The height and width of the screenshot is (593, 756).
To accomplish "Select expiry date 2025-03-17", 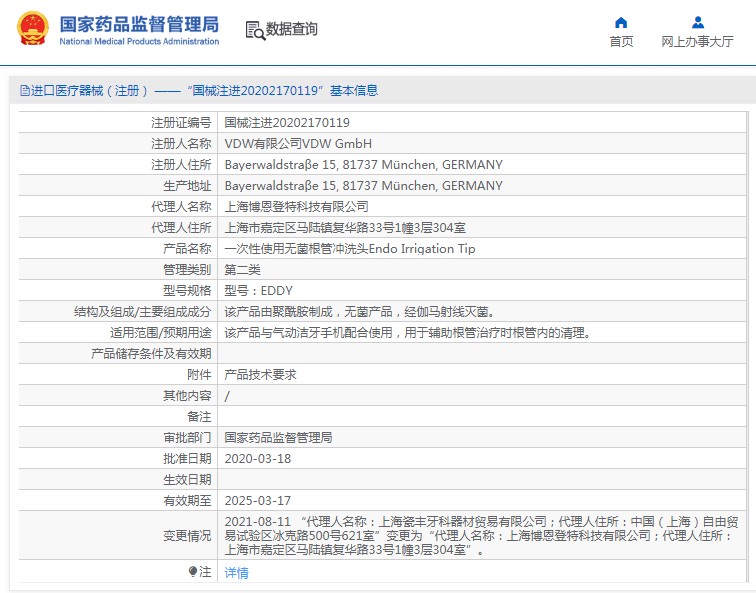I will (x=258, y=500).
